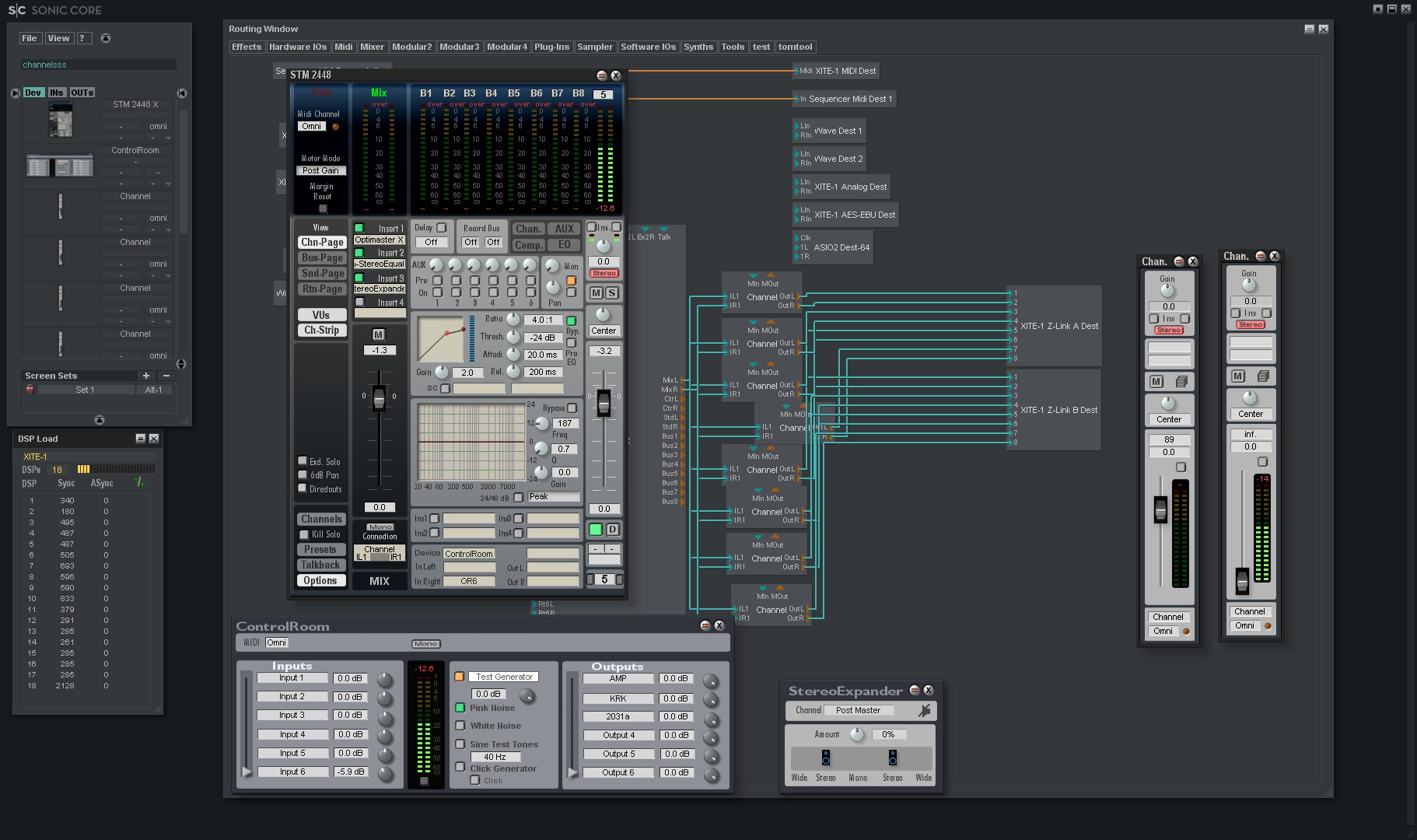
Task: Click the compressor Thresh. knob
Action: tap(513, 337)
